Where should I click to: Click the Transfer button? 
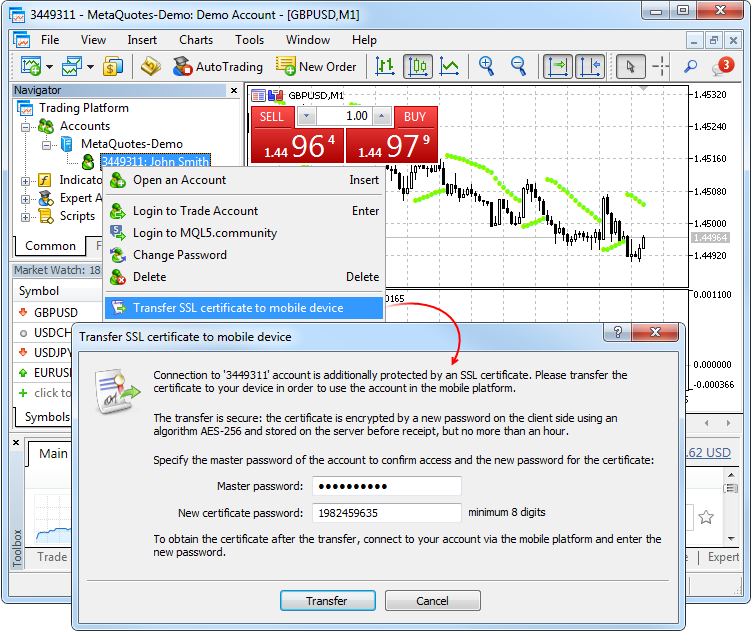tap(327, 601)
